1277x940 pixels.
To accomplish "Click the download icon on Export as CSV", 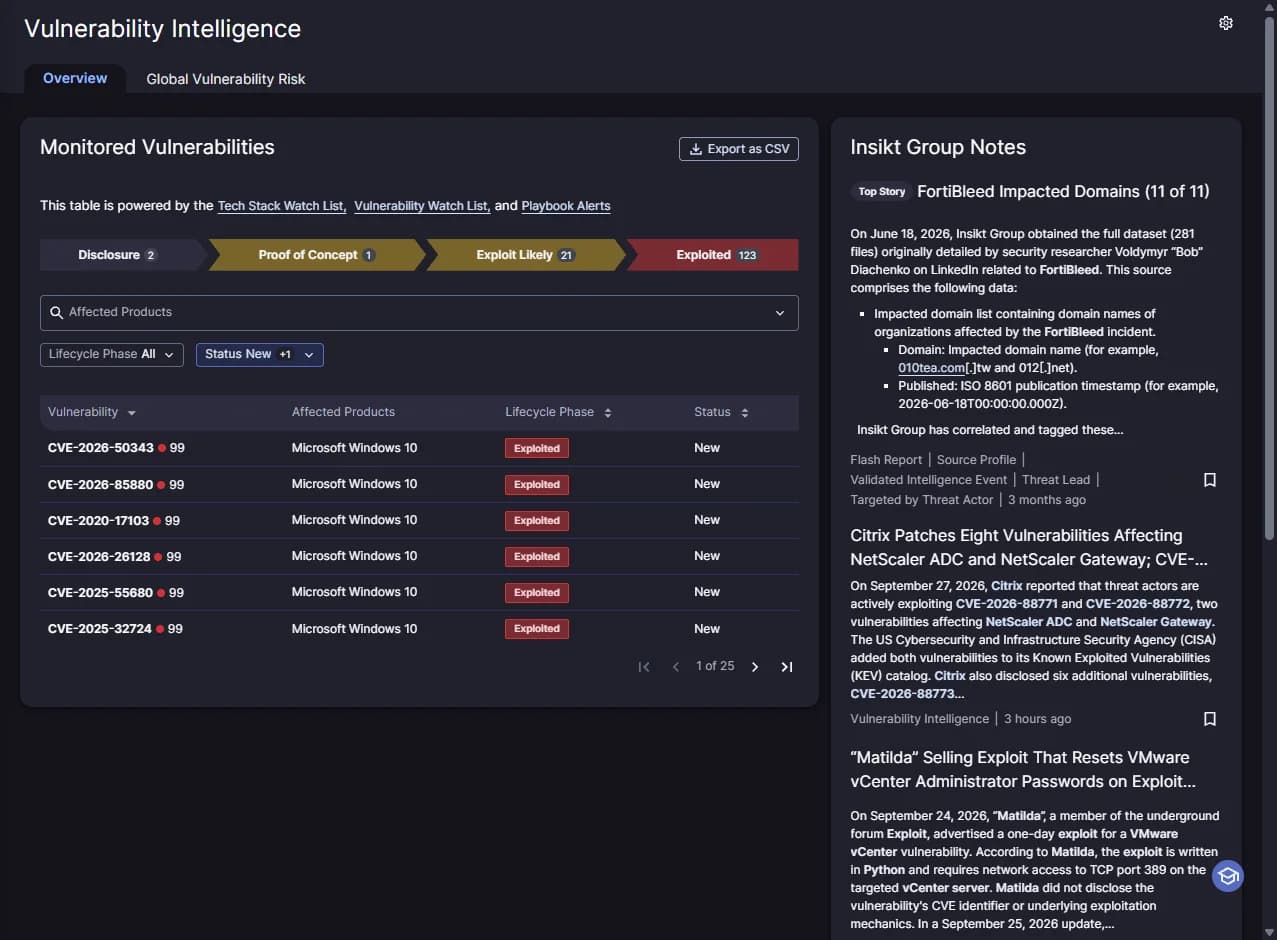I will pyautogui.click(x=696, y=149).
